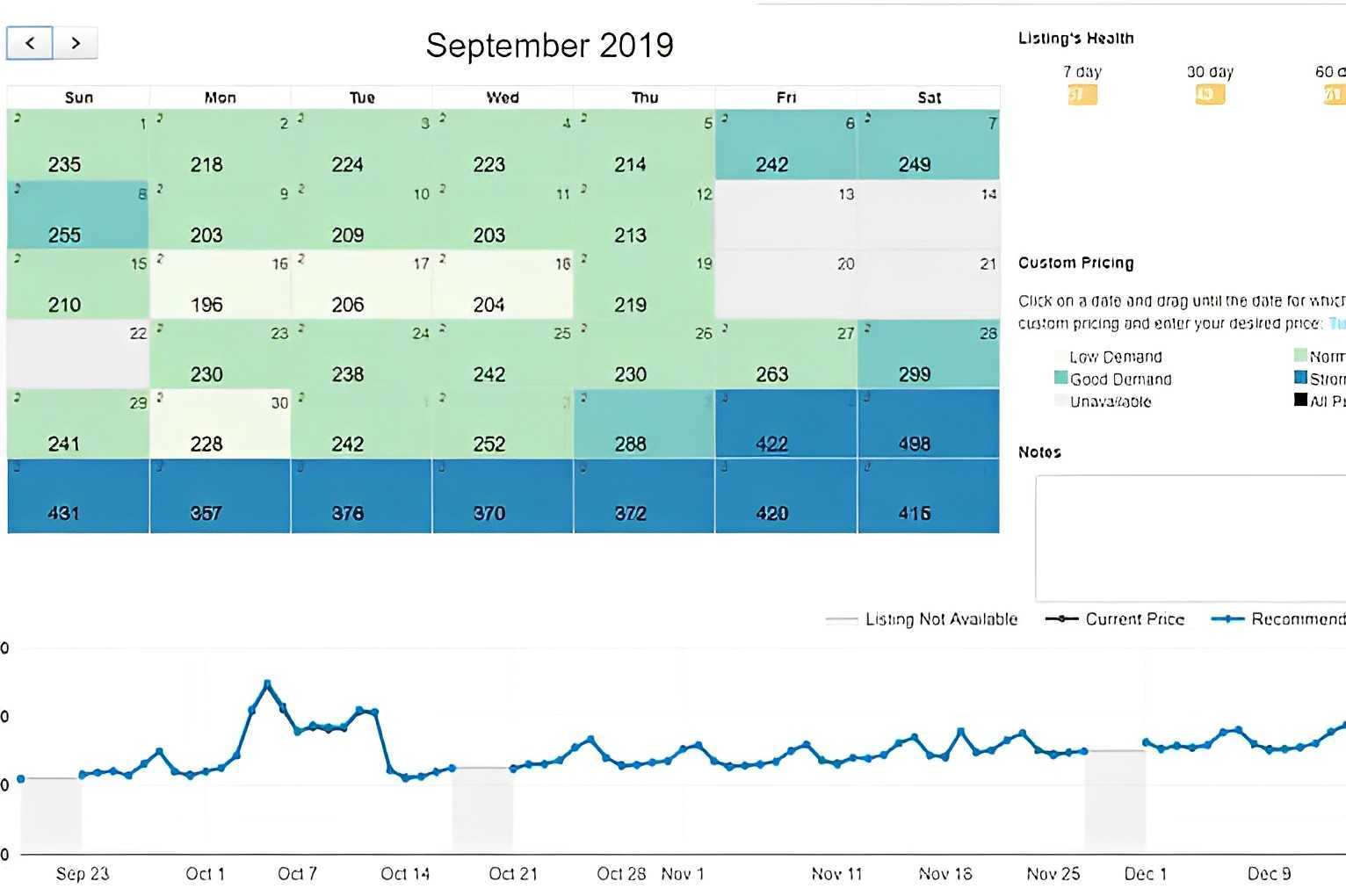Click the September 8 cell priced 255
Image resolution: width=1346 pixels, height=896 pixels.
pyautogui.click(x=78, y=215)
